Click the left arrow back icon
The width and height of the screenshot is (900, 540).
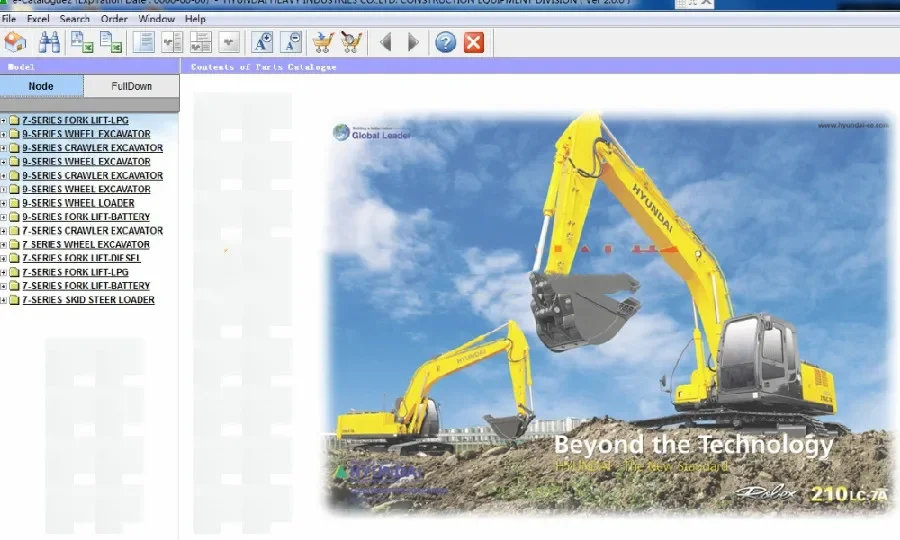[x=385, y=42]
